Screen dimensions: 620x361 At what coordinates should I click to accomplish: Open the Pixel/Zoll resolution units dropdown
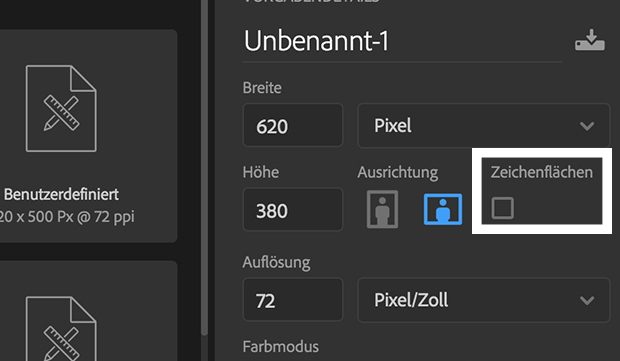coord(484,300)
